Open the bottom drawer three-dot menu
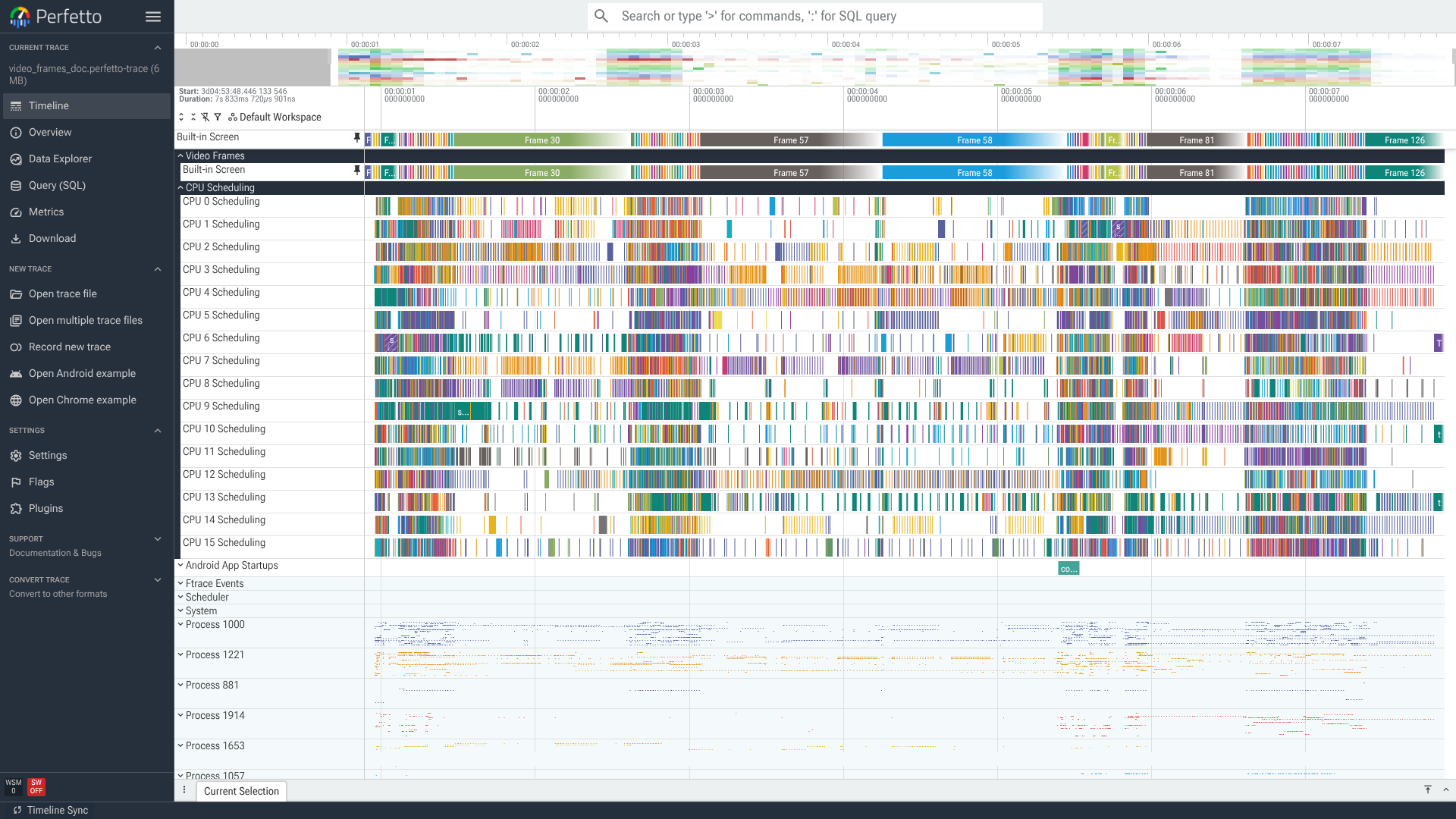The height and width of the screenshot is (819, 1456). click(184, 790)
